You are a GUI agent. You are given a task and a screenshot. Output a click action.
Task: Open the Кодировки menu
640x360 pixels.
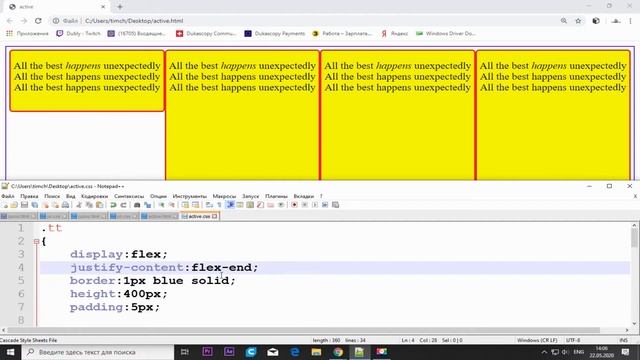click(x=94, y=196)
